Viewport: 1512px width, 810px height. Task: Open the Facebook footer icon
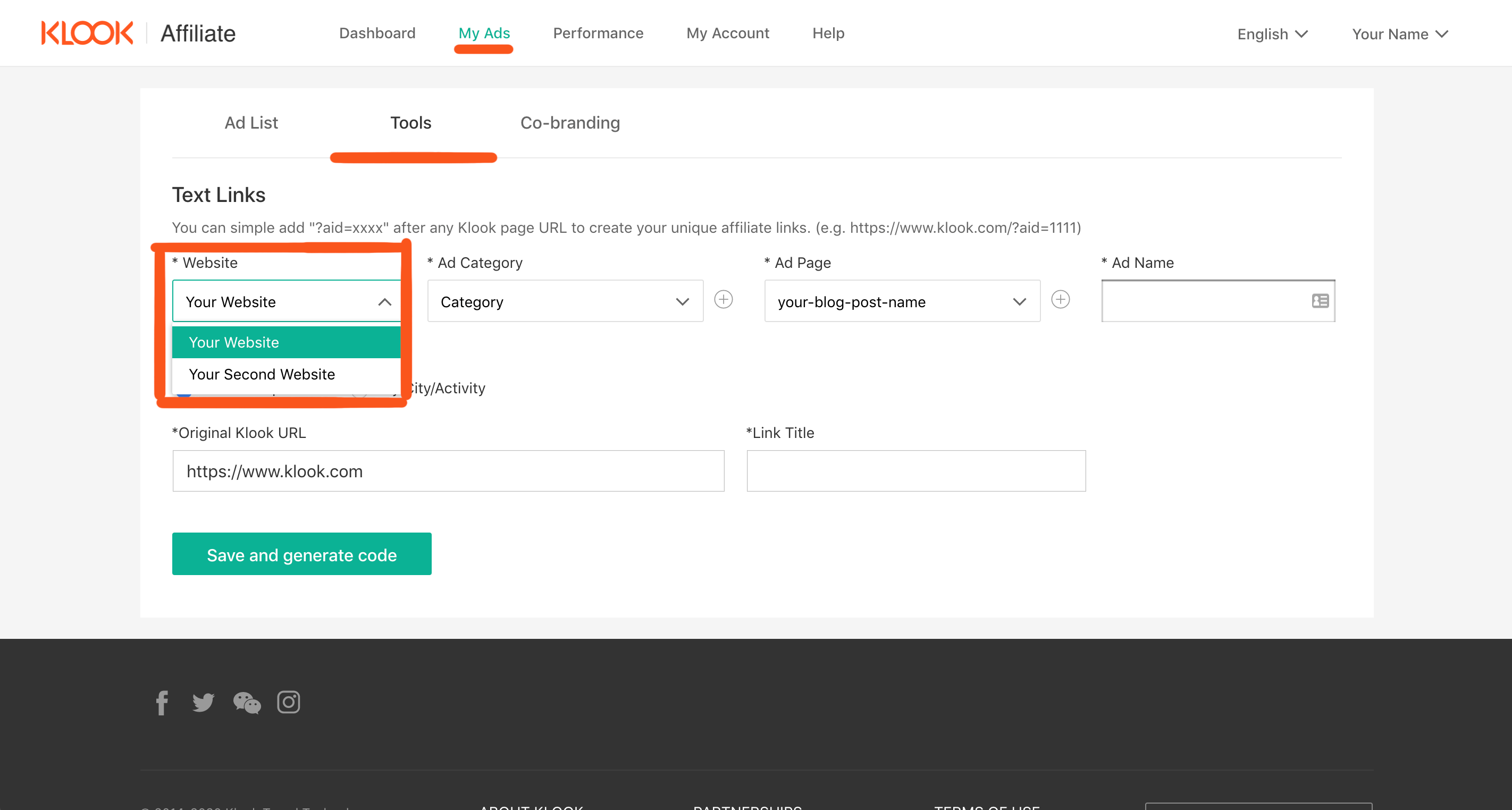(x=162, y=703)
